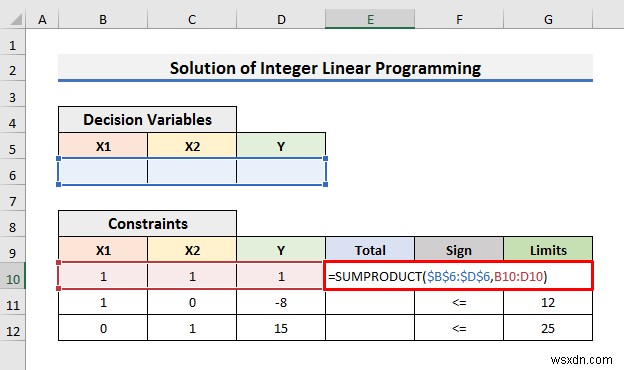
Task: Click empty Total cell in row 12
Action: pos(370,328)
